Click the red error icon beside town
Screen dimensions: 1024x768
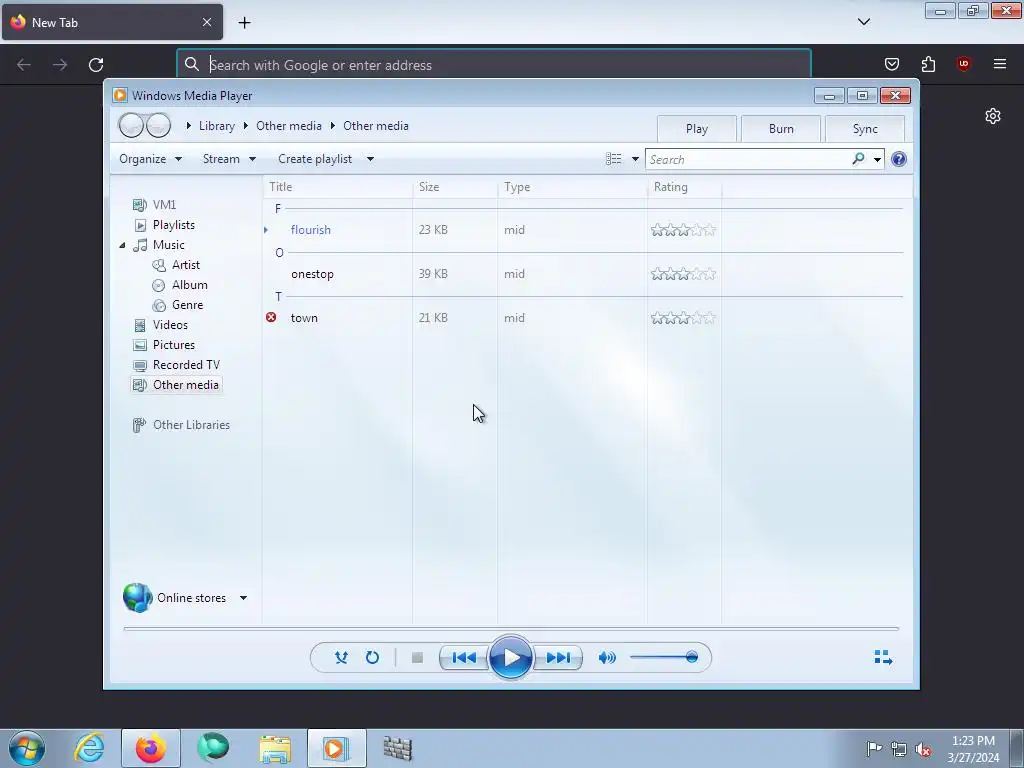coord(271,317)
